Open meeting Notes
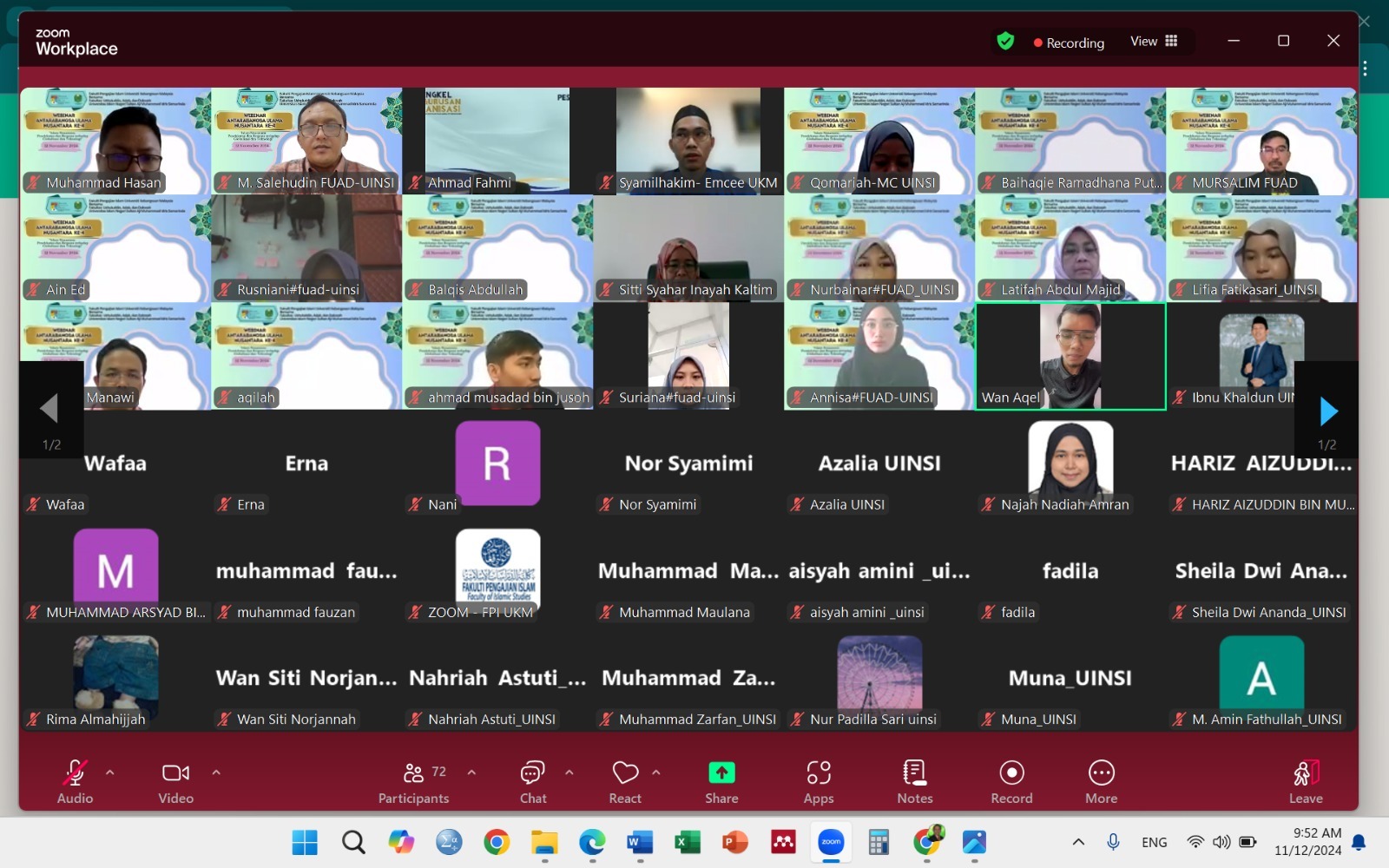The width and height of the screenshot is (1389, 868). pyautogui.click(x=915, y=781)
